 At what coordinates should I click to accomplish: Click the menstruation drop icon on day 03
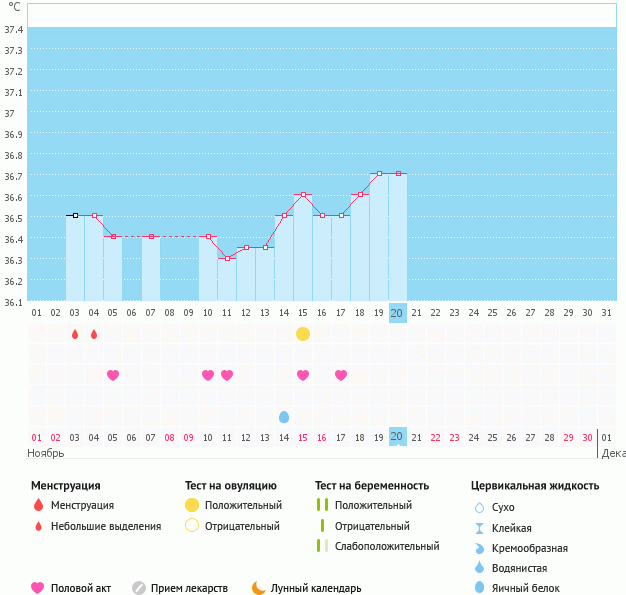pos(75,334)
